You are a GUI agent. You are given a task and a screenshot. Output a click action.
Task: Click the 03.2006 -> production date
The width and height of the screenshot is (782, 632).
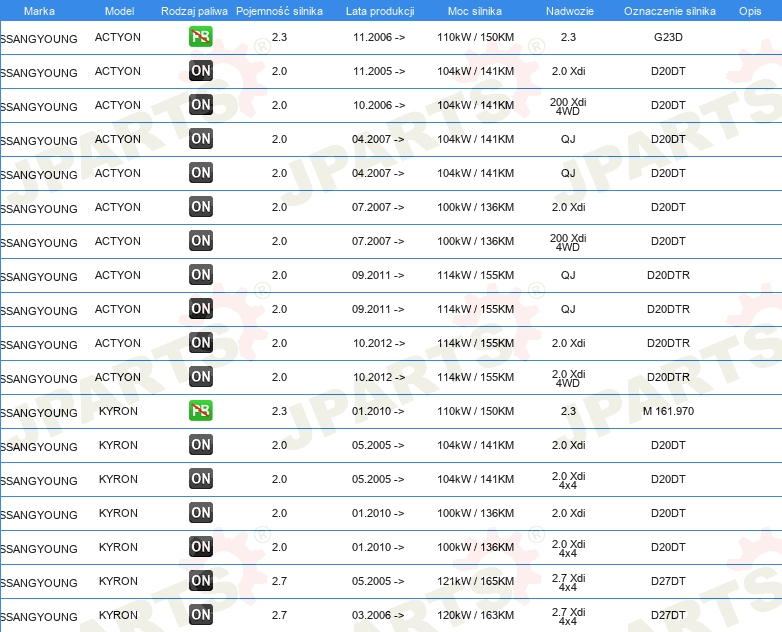coord(378,615)
